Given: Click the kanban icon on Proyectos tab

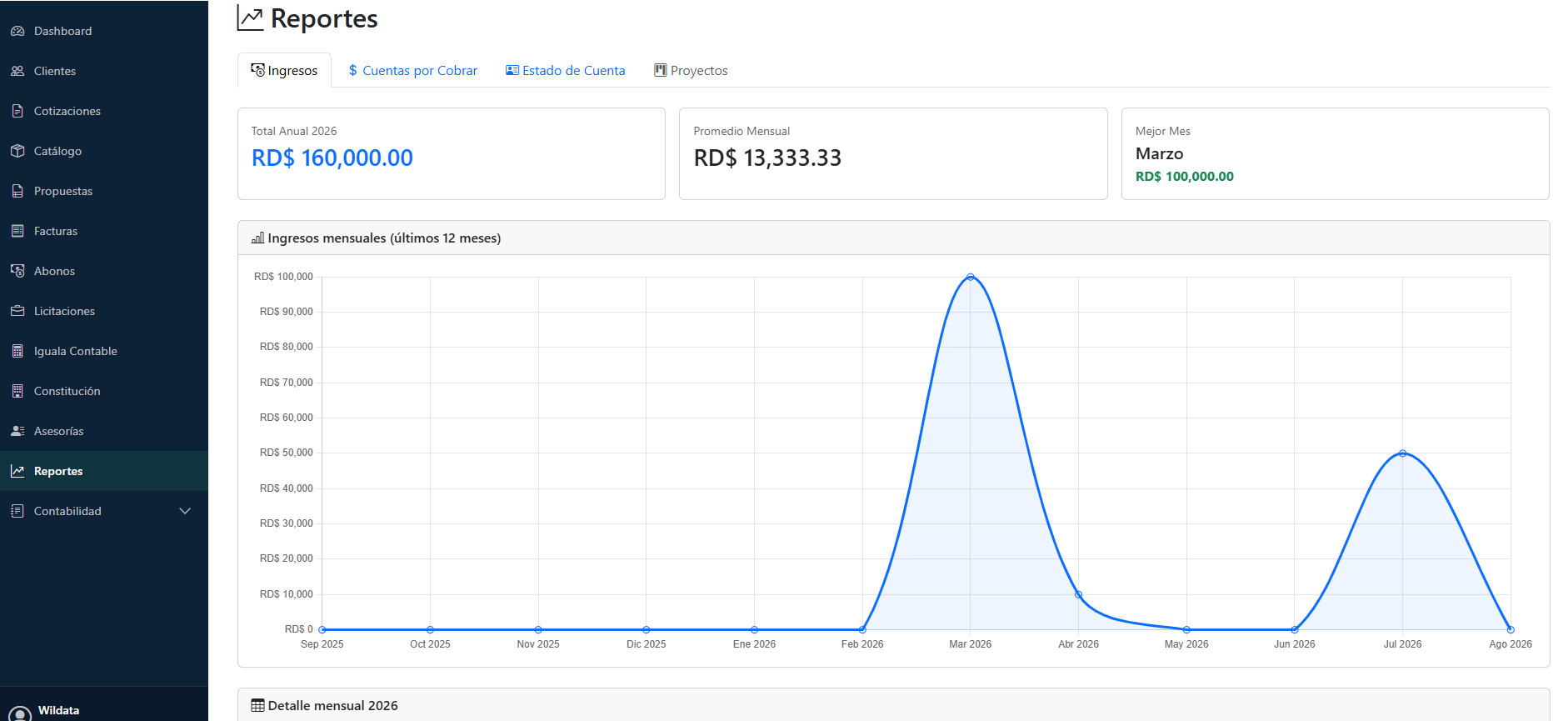Looking at the screenshot, I should click(x=660, y=70).
